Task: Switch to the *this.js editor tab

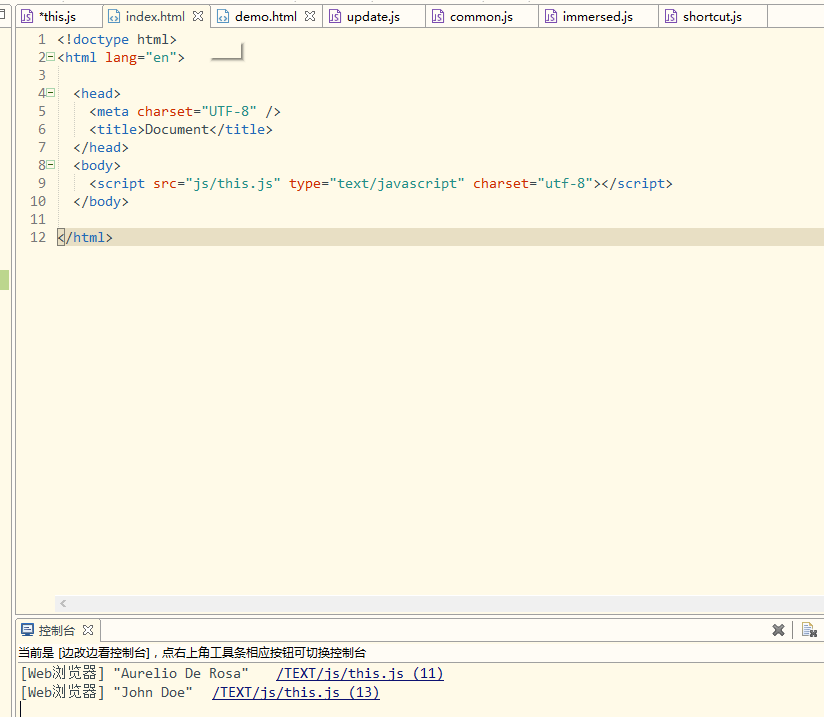Action: point(57,17)
